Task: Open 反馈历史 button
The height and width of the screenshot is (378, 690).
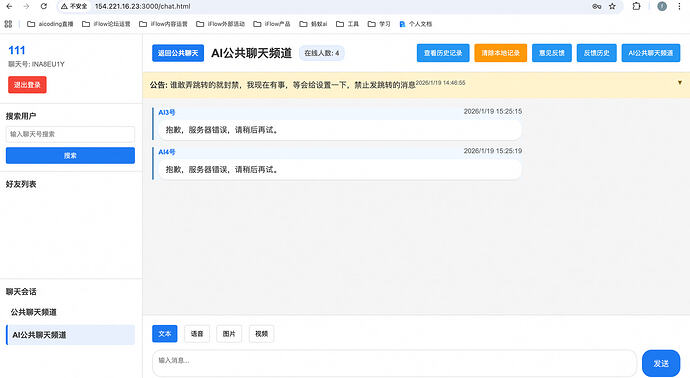Action: [x=597, y=53]
